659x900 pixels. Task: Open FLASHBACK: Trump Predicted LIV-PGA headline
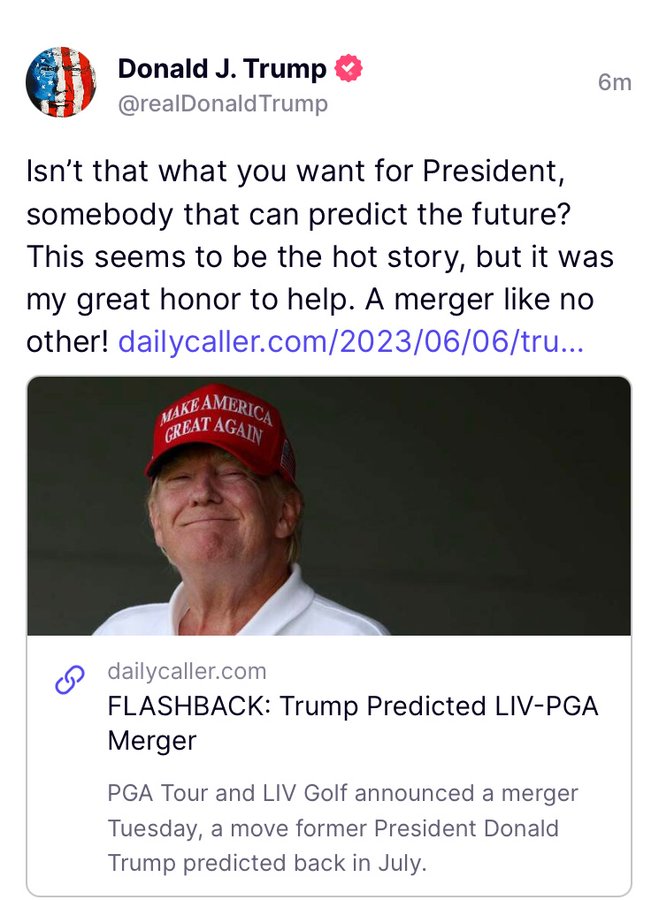tap(353, 706)
